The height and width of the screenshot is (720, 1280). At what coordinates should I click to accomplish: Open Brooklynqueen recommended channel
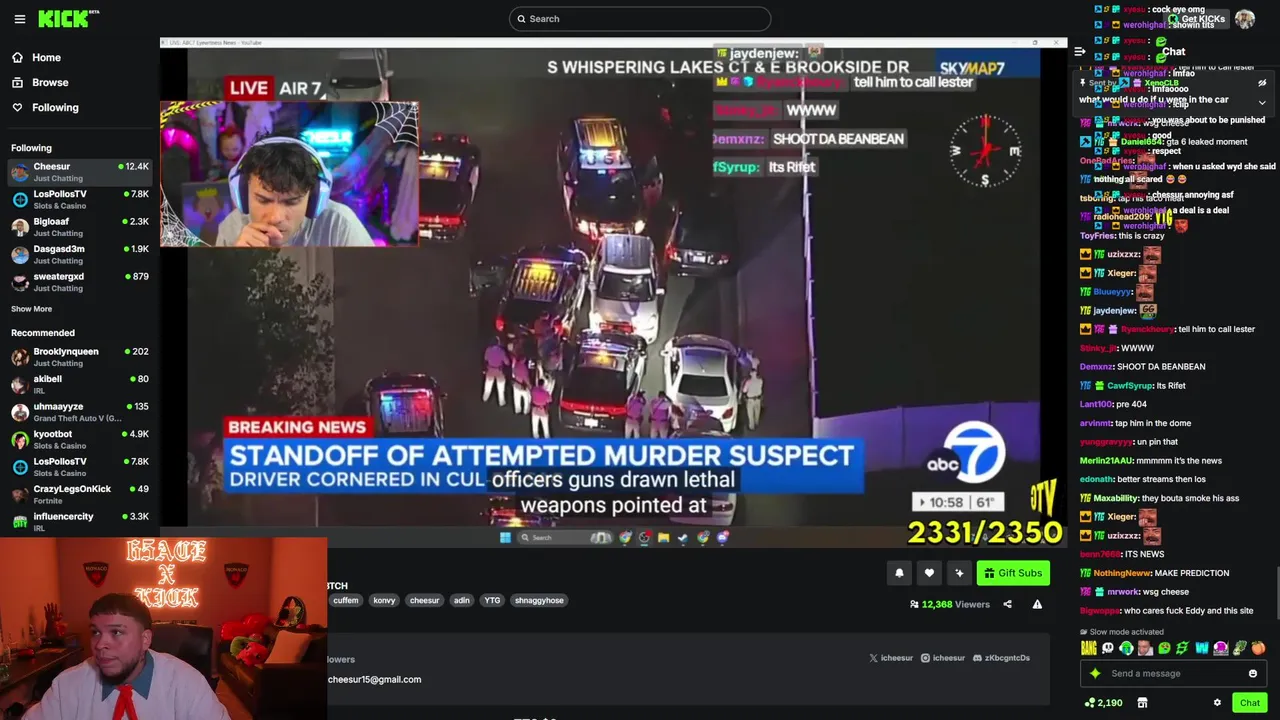tap(80, 357)
